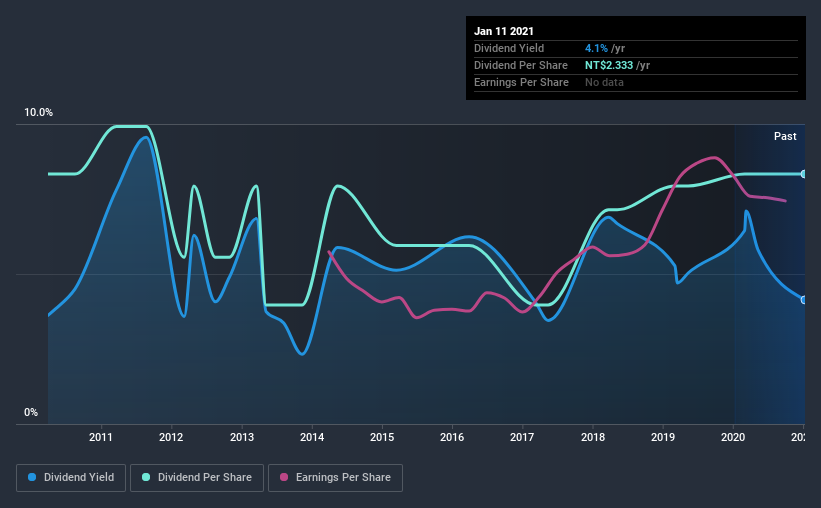Click the 2011 x-axis label
This screenshot has width=821, height=508.
[101, 437]
